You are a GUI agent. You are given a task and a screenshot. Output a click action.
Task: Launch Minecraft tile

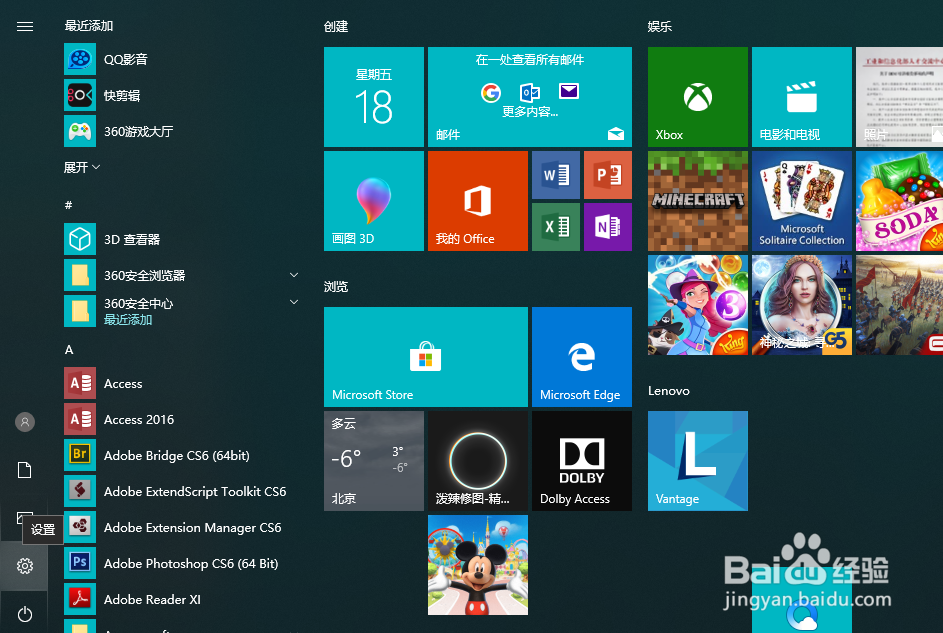[698, 201]
